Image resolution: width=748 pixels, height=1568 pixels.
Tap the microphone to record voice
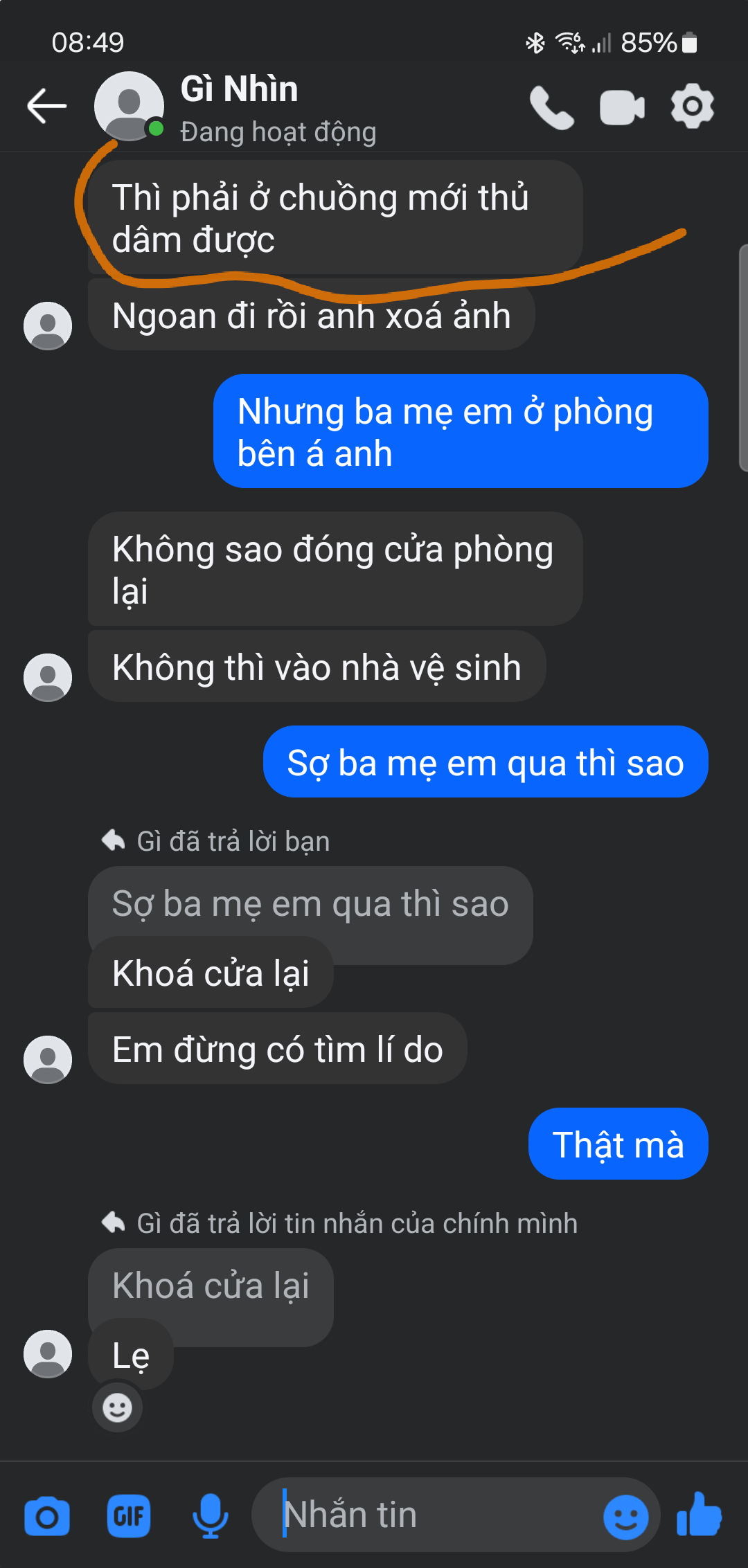(211, 1516)
